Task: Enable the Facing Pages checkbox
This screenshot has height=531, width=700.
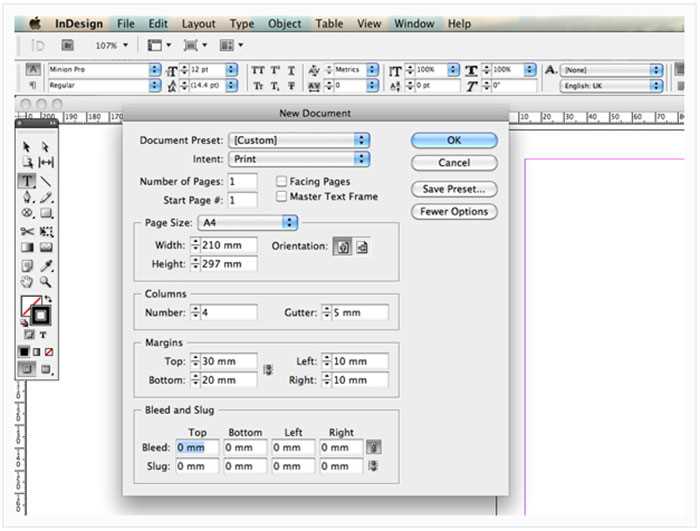Action: [x=281, y=181]
